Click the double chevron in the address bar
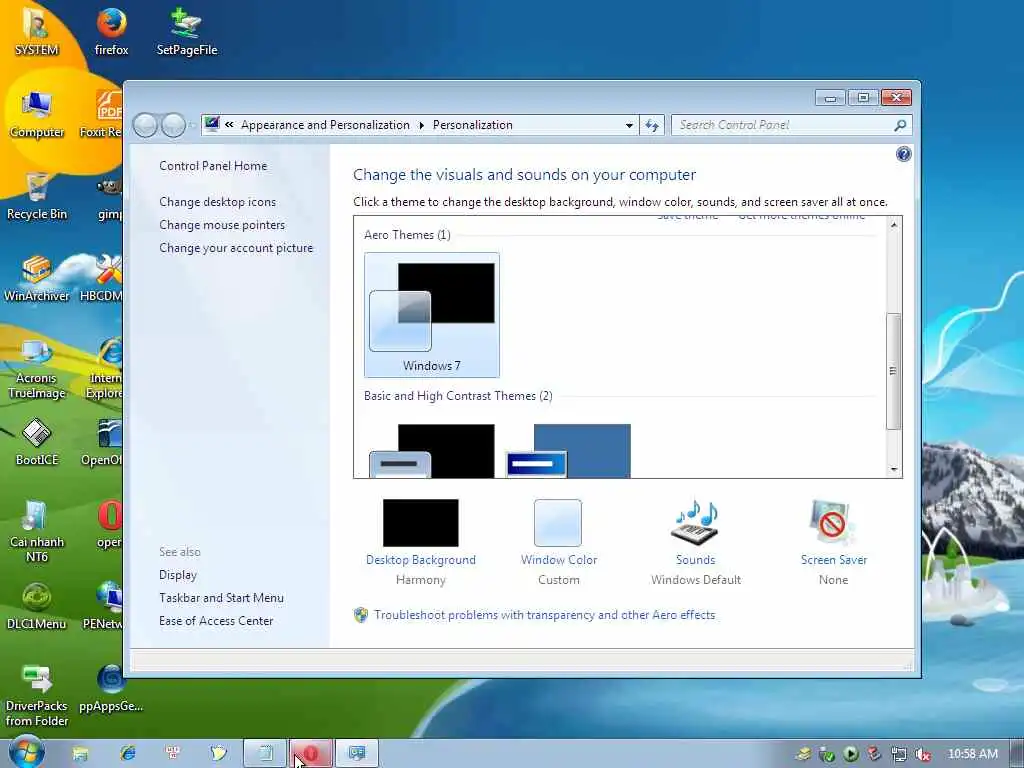Image resolution: width=1024 pixels, height=768 pixels. pyautogui.click(x=229, y=124)
